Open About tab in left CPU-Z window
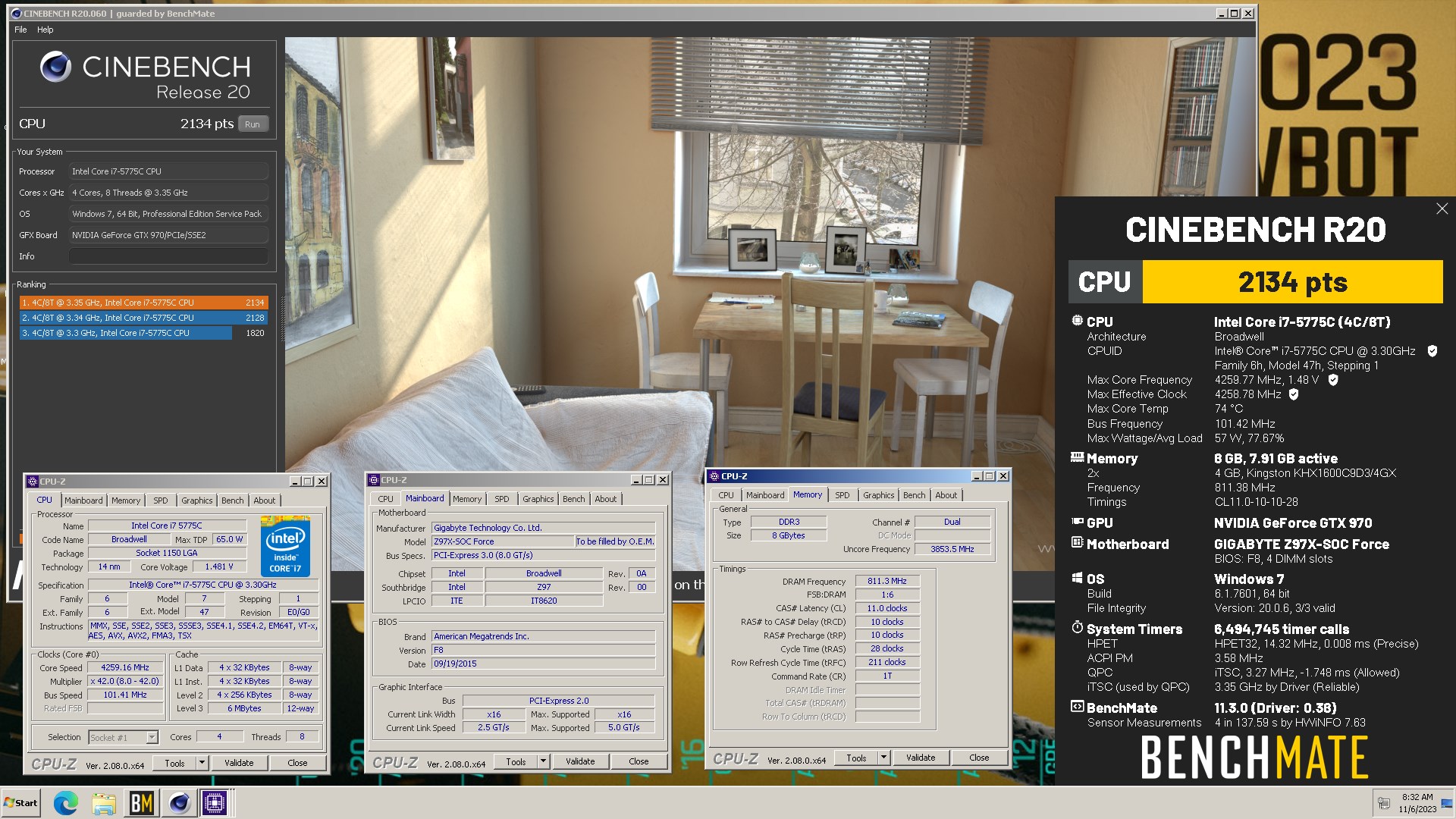The image size is (1456, 819). coord(265,500)
